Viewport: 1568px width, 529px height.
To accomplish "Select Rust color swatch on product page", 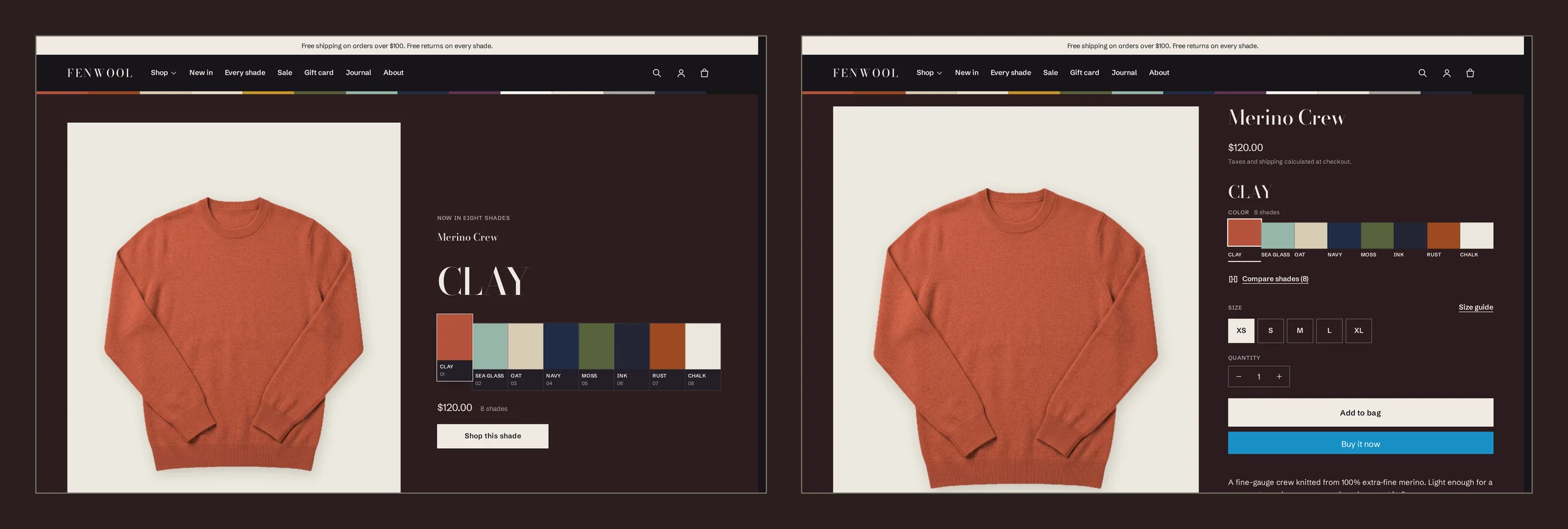I will click(x=1443, y=235).
